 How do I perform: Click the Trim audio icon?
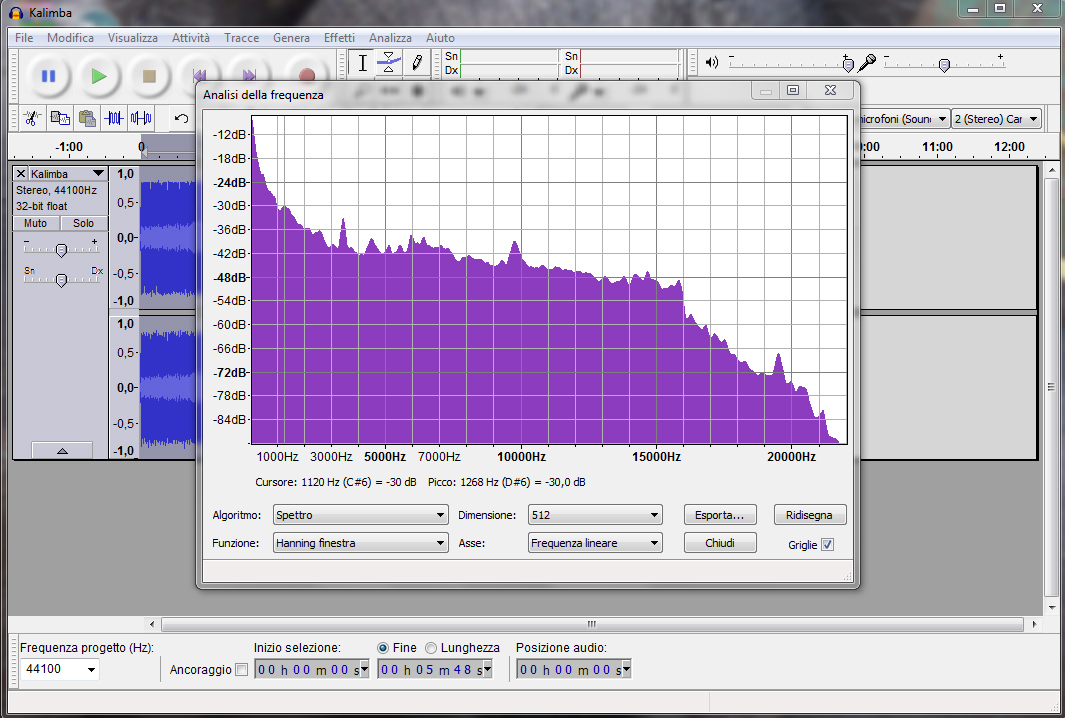pyautogui.click(x=114, y=118)
